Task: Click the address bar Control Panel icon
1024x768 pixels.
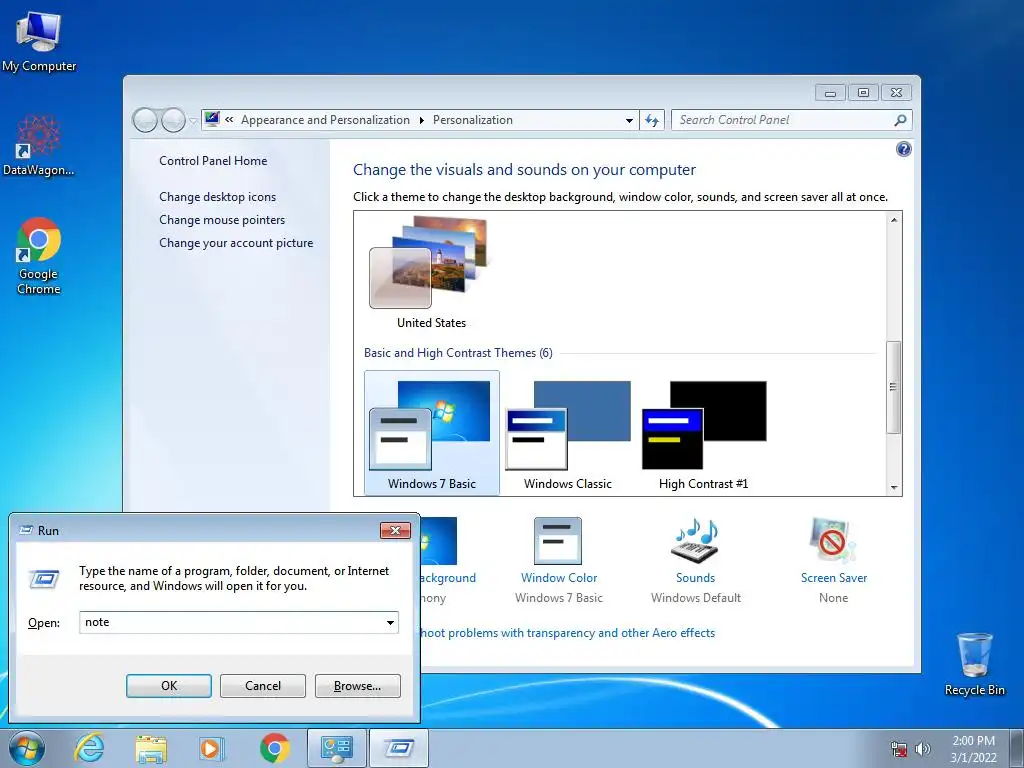Action: pos(212,120)
